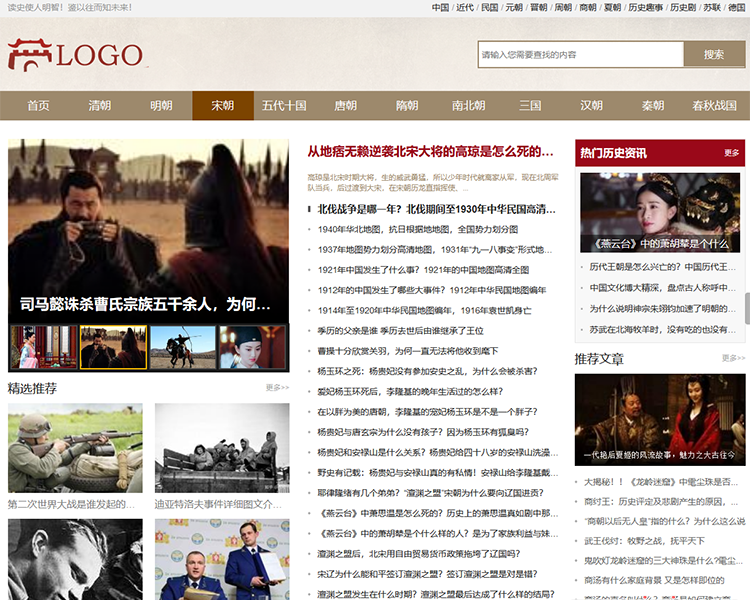
Task: Open the 第二次世界大战 soldier photo
Action: (75, 447)
